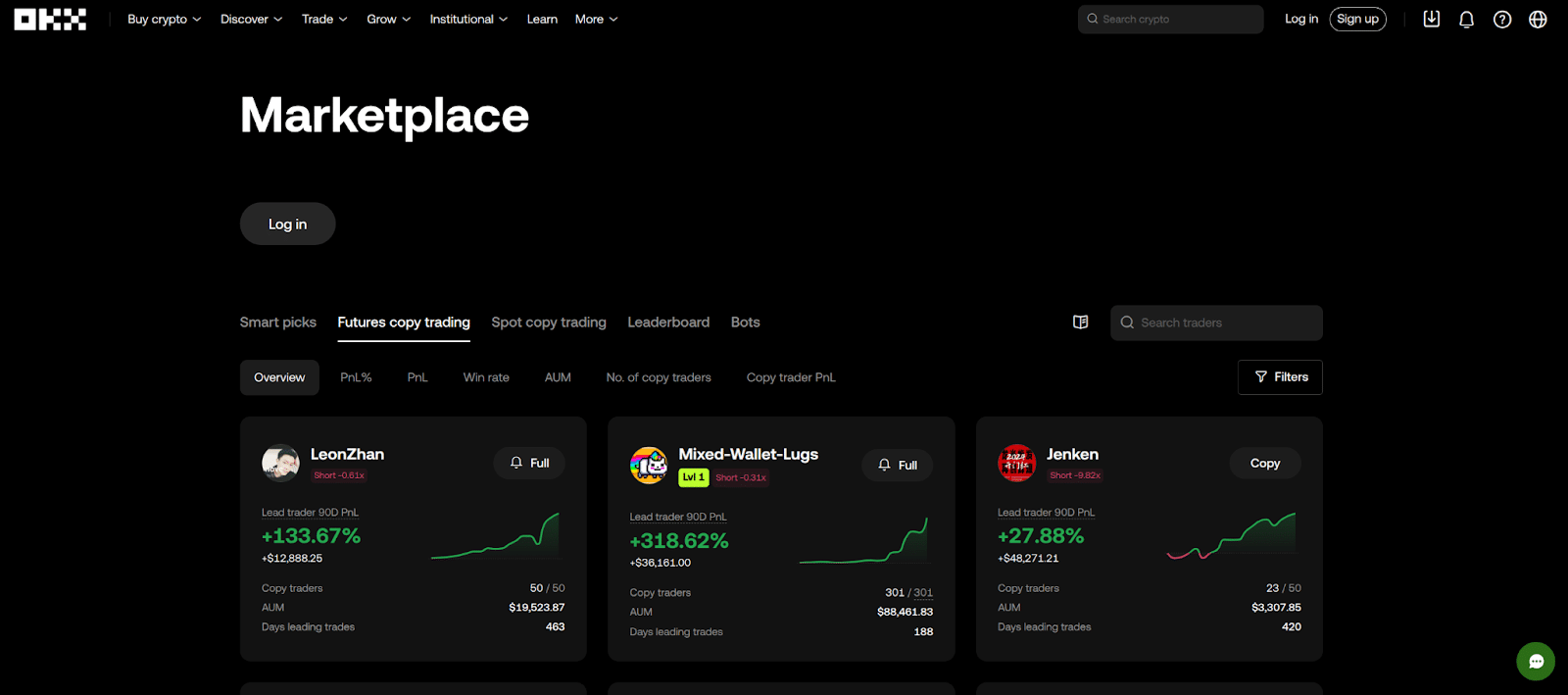Click LeonZhan's PnL chart
Screen dimensions: 1568x695
[x=495, y=536]
